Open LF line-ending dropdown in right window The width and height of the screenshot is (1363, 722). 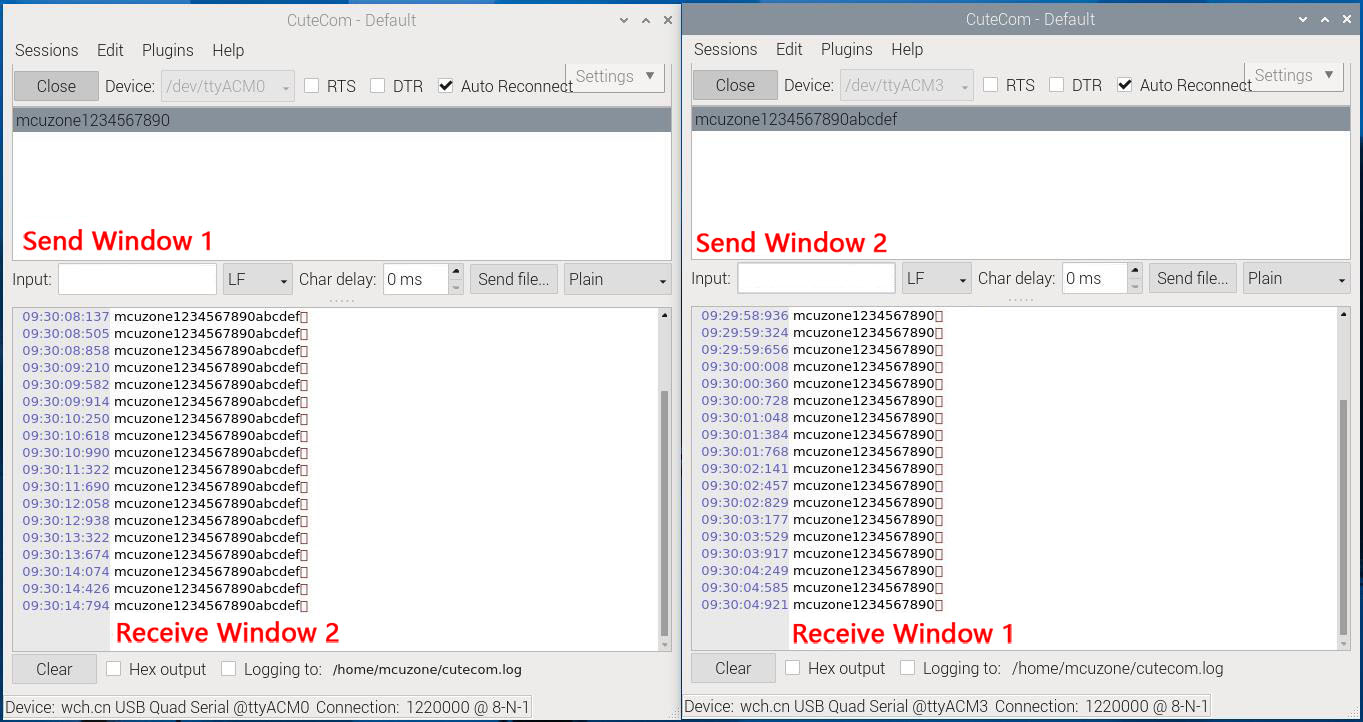(x=937, y=278)
